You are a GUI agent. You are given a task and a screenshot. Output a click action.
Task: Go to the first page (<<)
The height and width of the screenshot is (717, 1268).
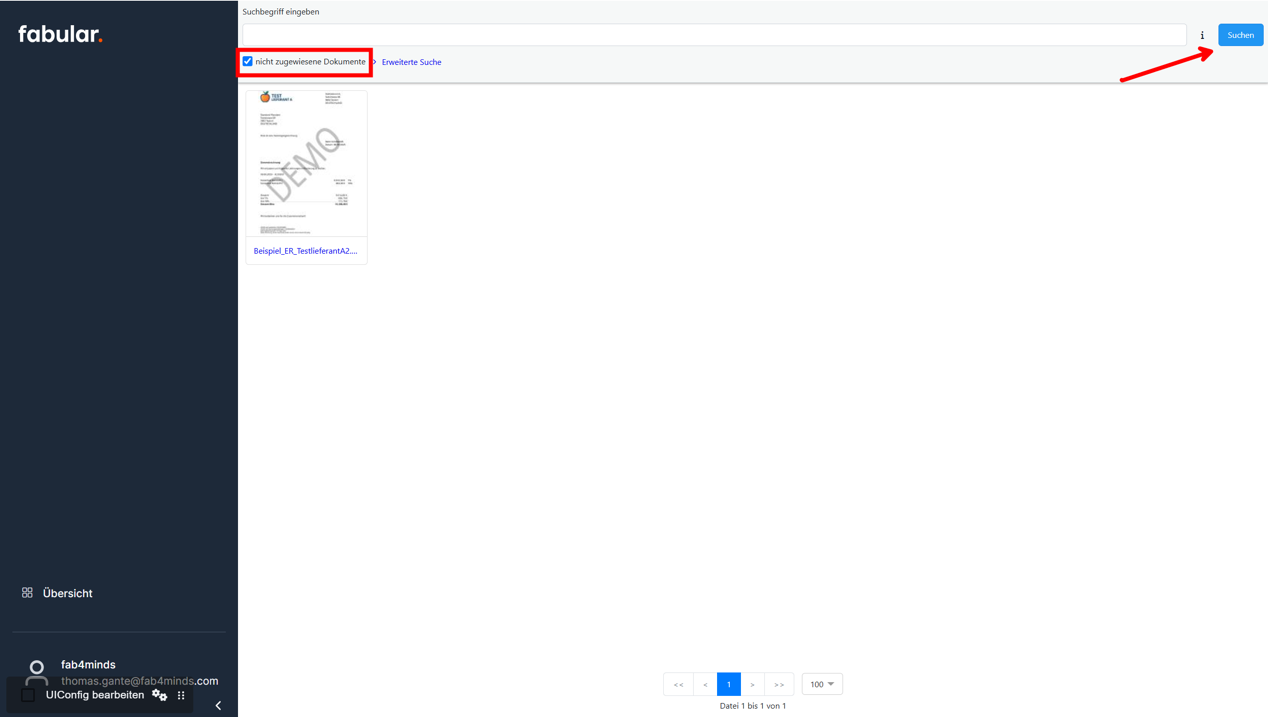pos(678,684)
